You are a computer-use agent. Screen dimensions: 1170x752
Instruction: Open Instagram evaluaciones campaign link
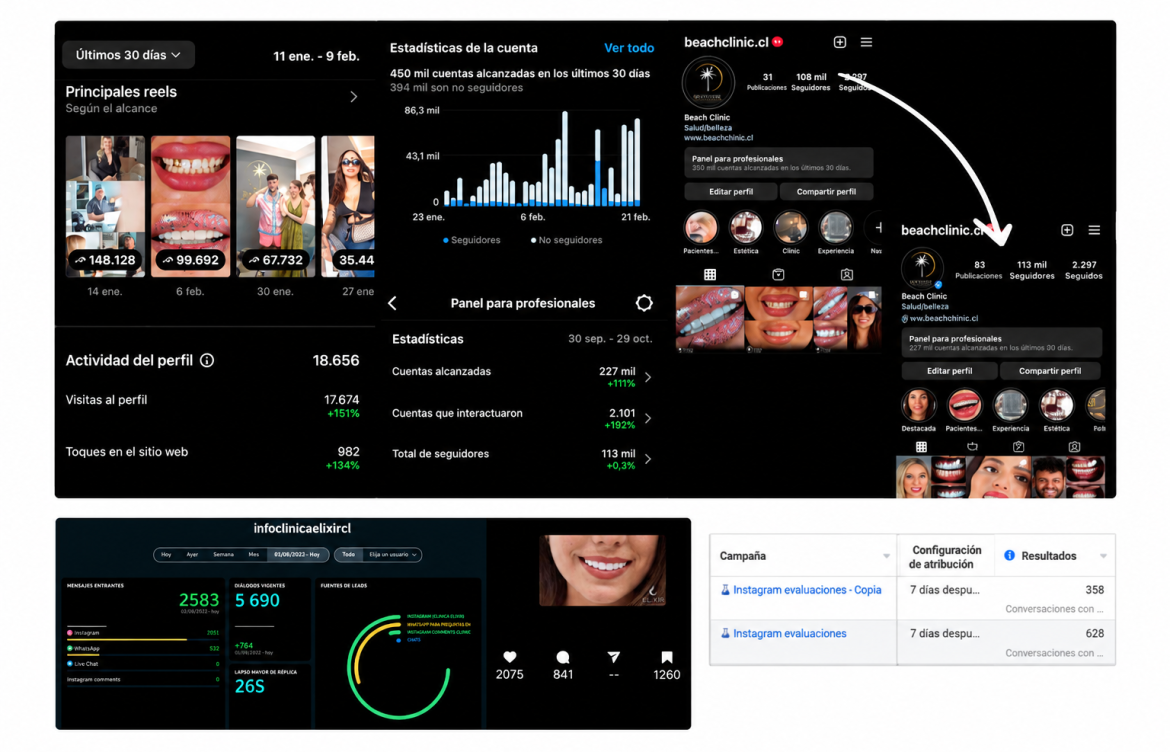[789, 633]
